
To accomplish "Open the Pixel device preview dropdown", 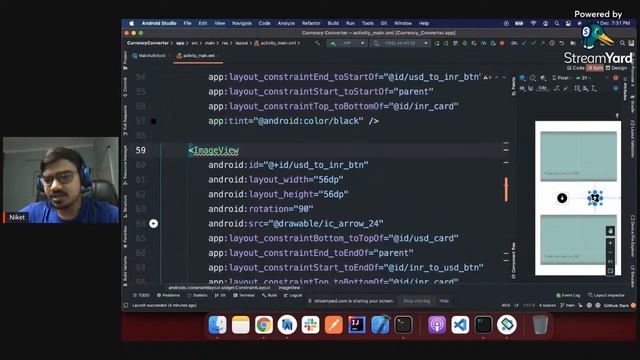I will [x=562, y=78].
